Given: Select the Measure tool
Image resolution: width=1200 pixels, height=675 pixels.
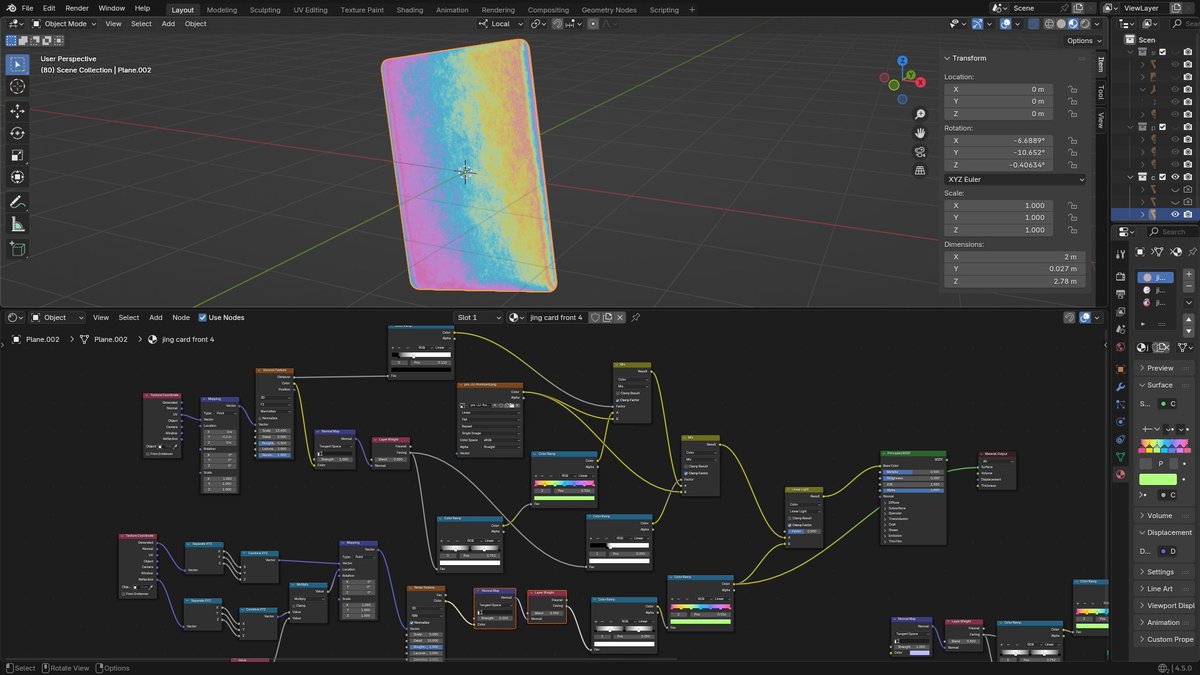Looking at the screenshot, I should (x=17, y=224).
